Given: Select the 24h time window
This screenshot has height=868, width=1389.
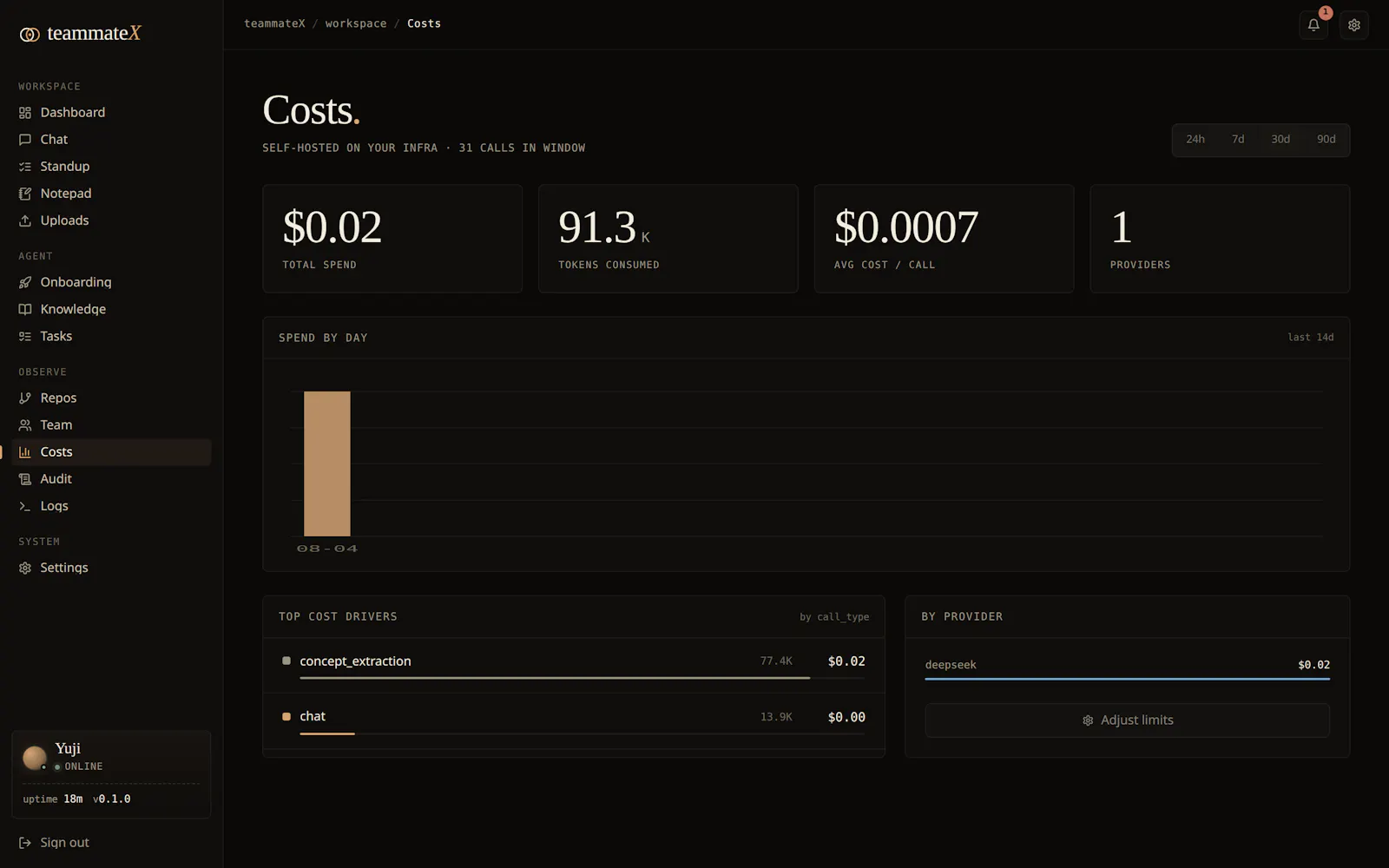Looking at the screenshot, I should click(x=1195, y=140).
